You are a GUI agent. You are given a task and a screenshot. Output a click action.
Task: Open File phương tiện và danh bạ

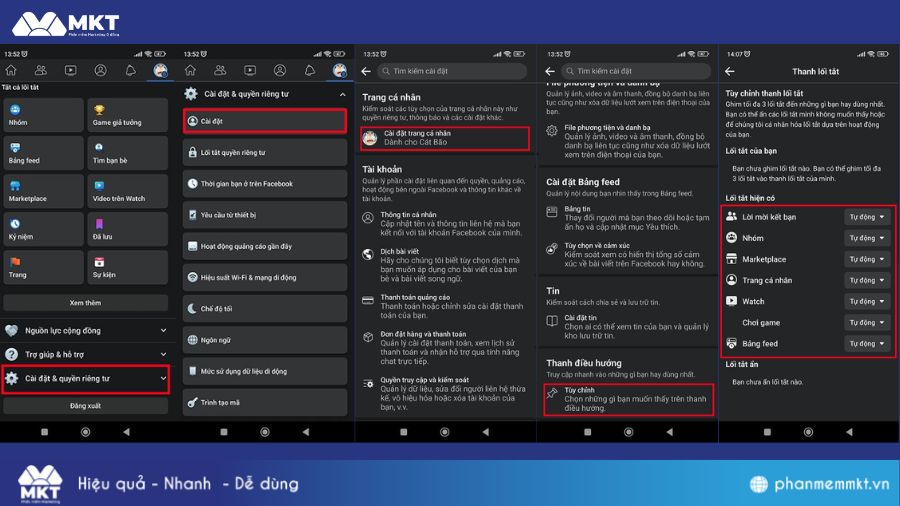click(x=629, y=141)
